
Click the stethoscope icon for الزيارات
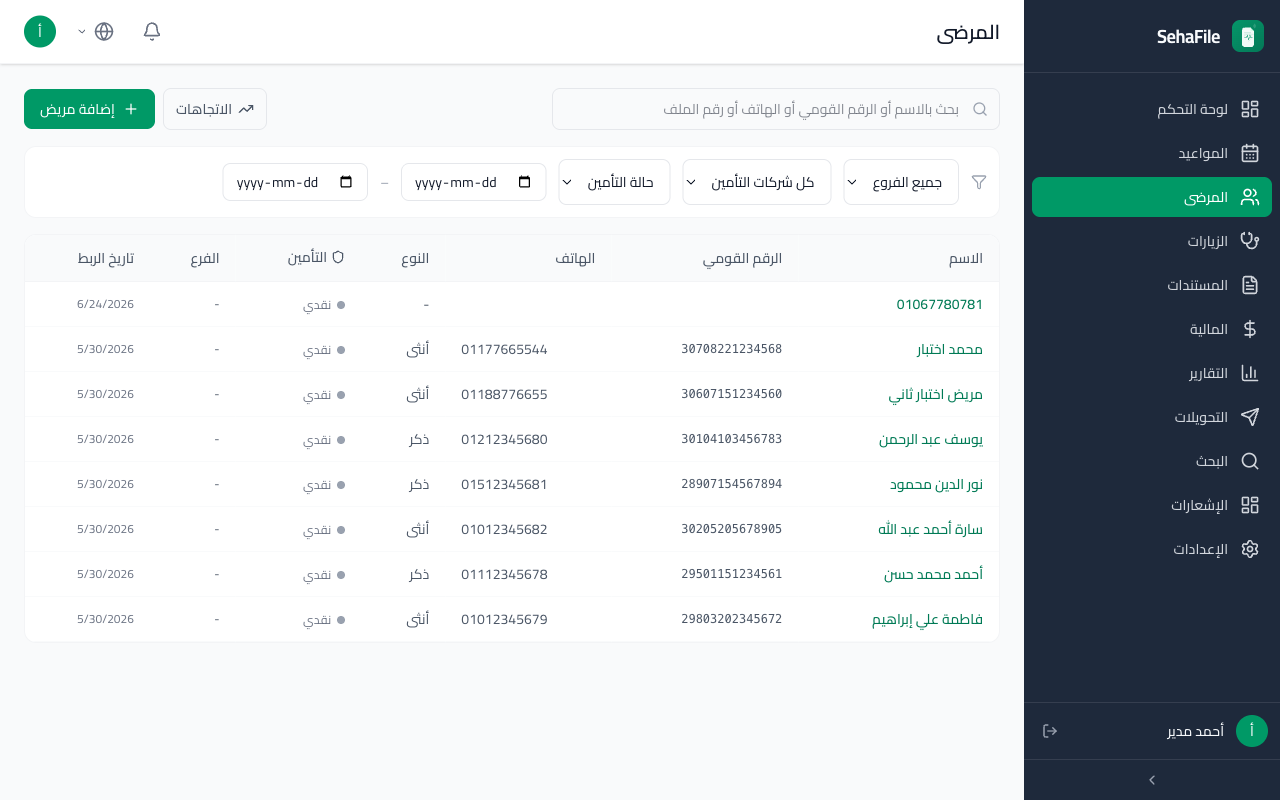click(x=1250, y=241)
